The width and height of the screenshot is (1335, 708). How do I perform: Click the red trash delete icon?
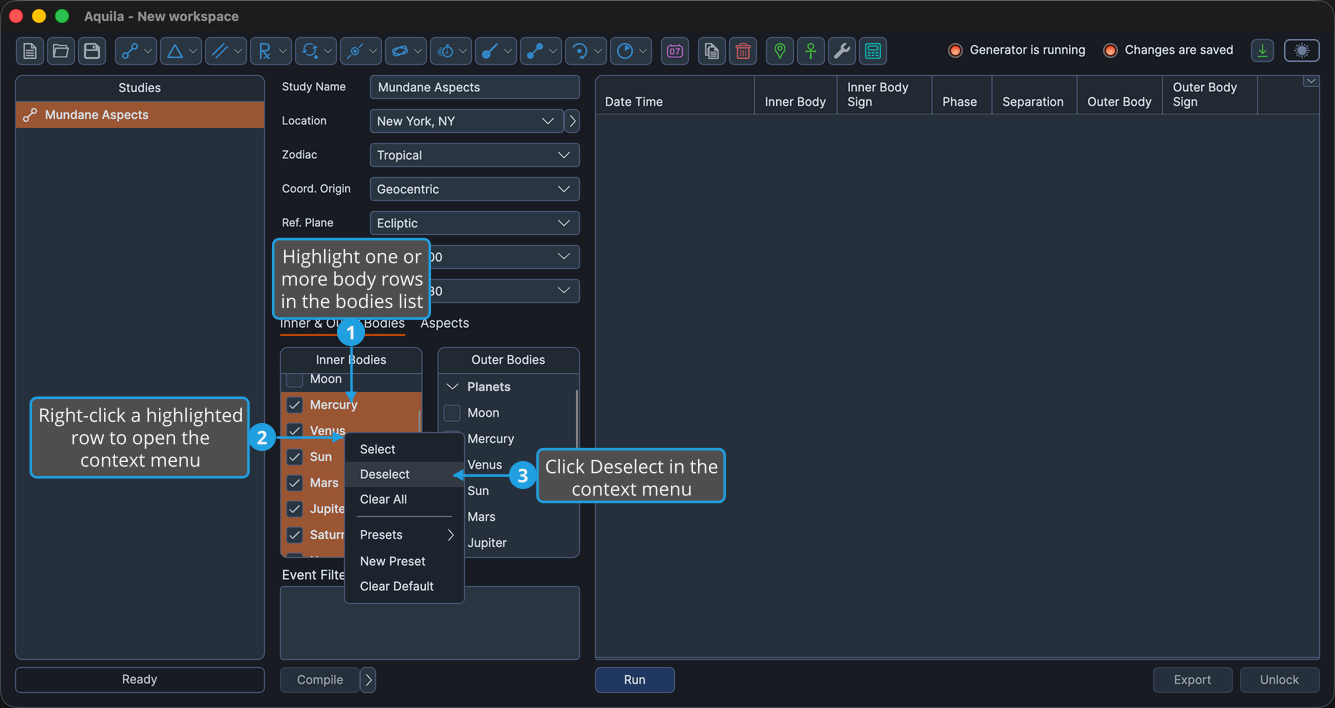click(743, 51)
